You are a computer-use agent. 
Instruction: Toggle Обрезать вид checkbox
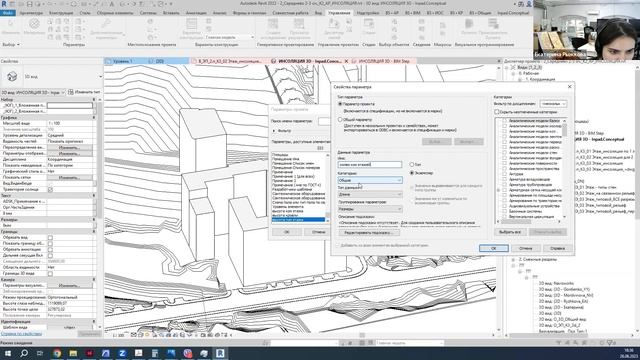[x=50, y=237]
